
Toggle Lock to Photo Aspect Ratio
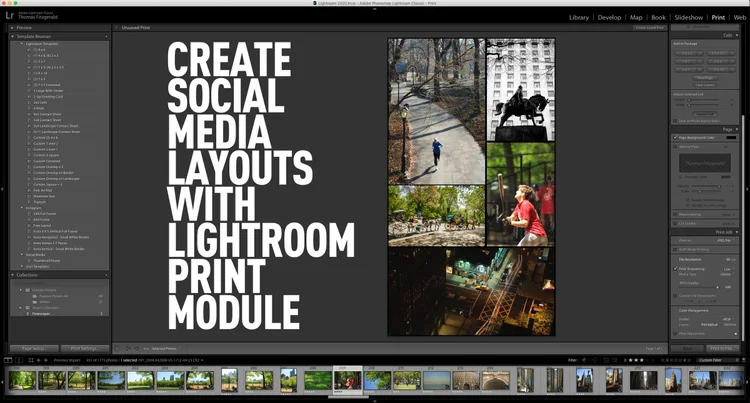click(675, 121)
